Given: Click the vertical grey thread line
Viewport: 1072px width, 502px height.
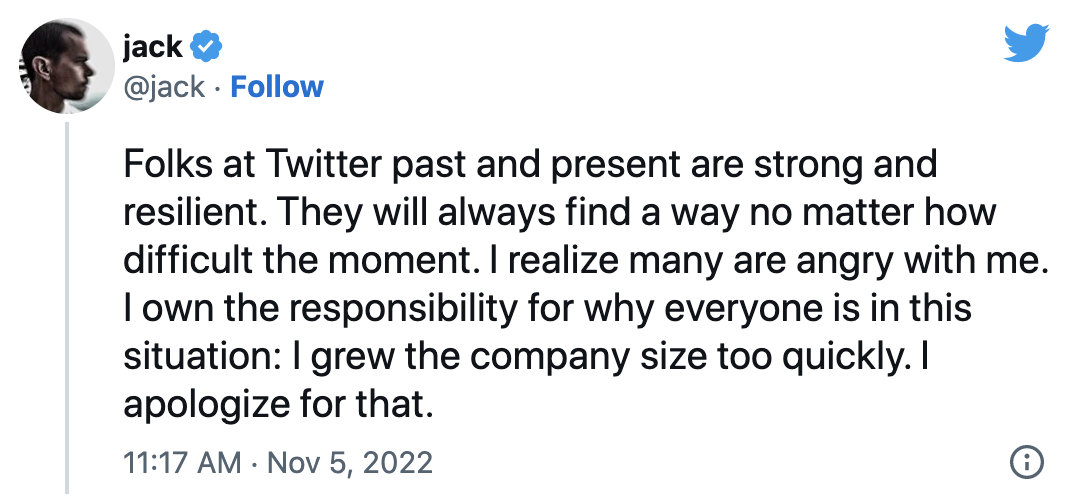Looking at the screenshot, I should (x=67, y=308).
